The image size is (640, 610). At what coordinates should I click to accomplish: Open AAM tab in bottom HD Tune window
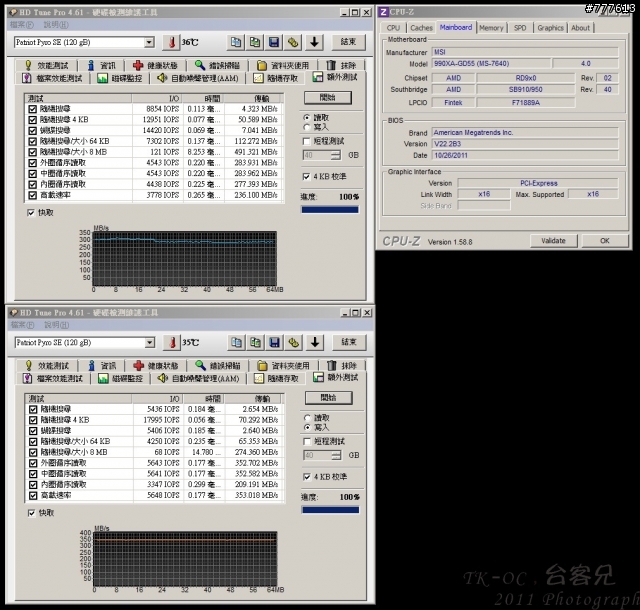point(198,378)
